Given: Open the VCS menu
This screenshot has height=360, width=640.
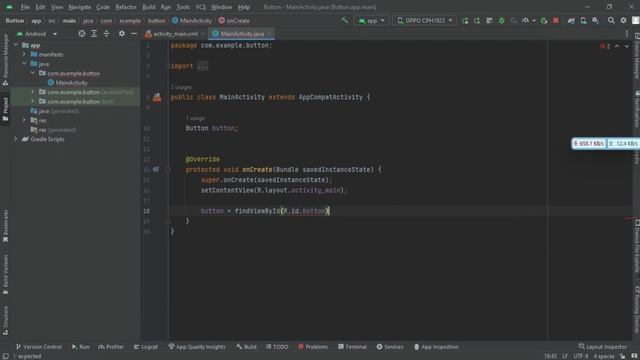Looking at the screenshot, I should point(200,7).
